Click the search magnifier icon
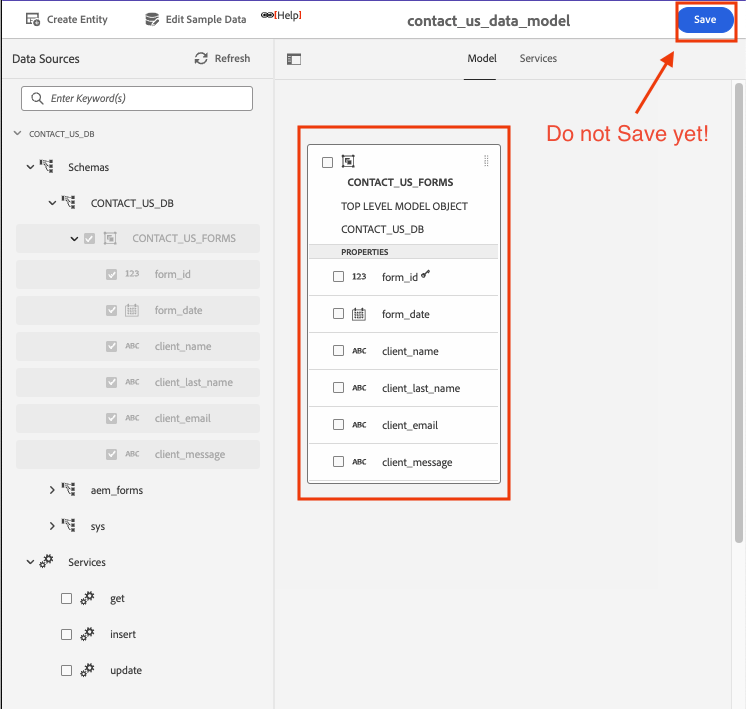The height and width of the screenshot is (709, 746). [x=37, y=98]
